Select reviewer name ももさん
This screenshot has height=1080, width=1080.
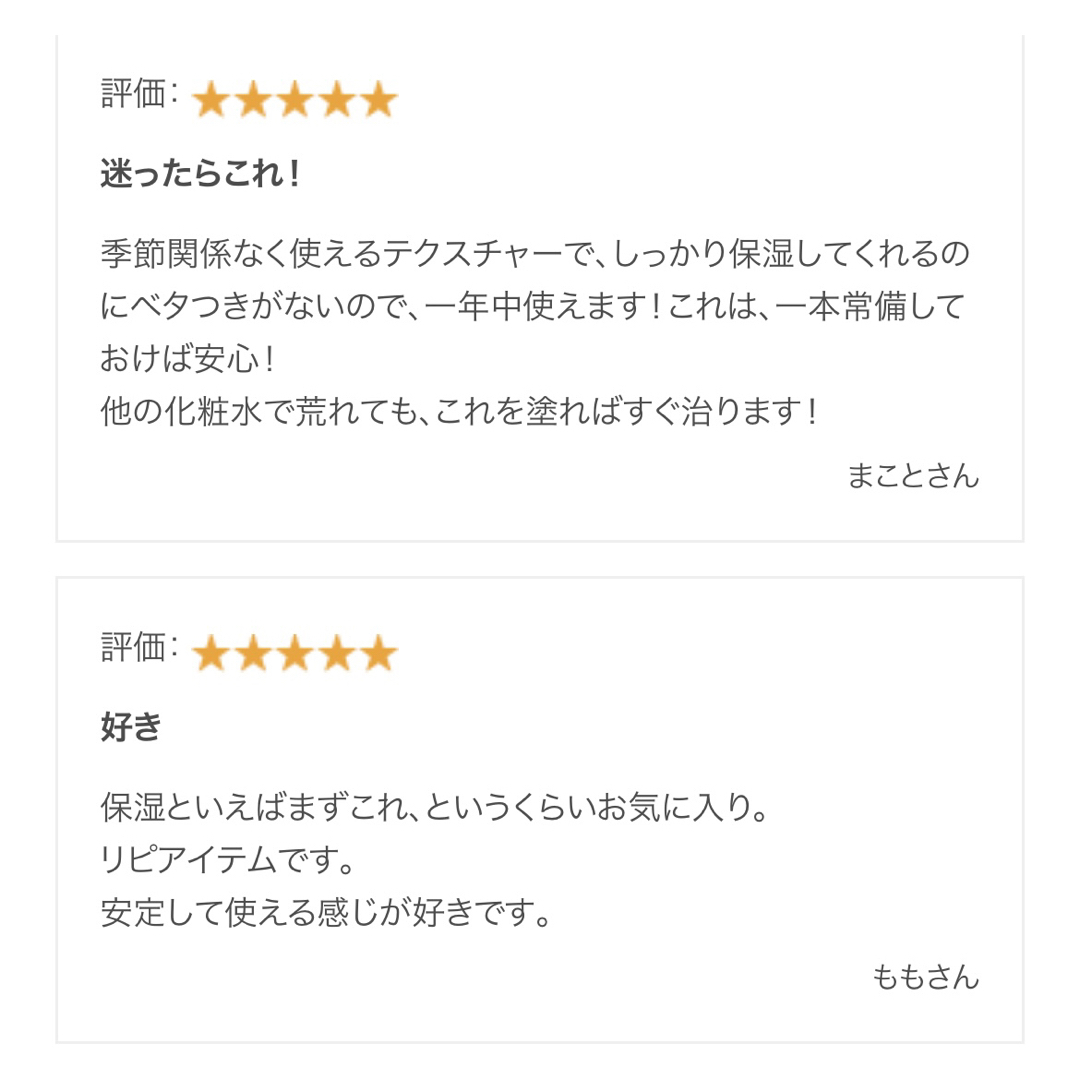click(925, 977)
